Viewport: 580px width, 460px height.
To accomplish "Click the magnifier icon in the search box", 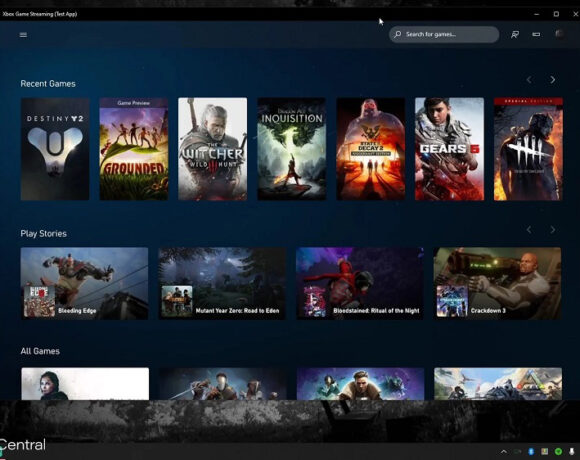I will (x=398, y=34).
